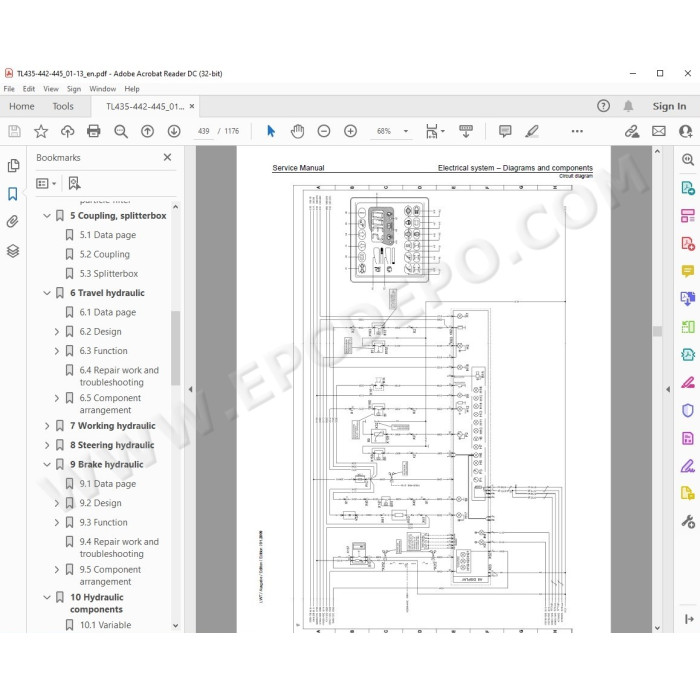The image size is (700, 700).
Task: Click the bookmarks panel scrollbar thumb
Action: [175, 348]
